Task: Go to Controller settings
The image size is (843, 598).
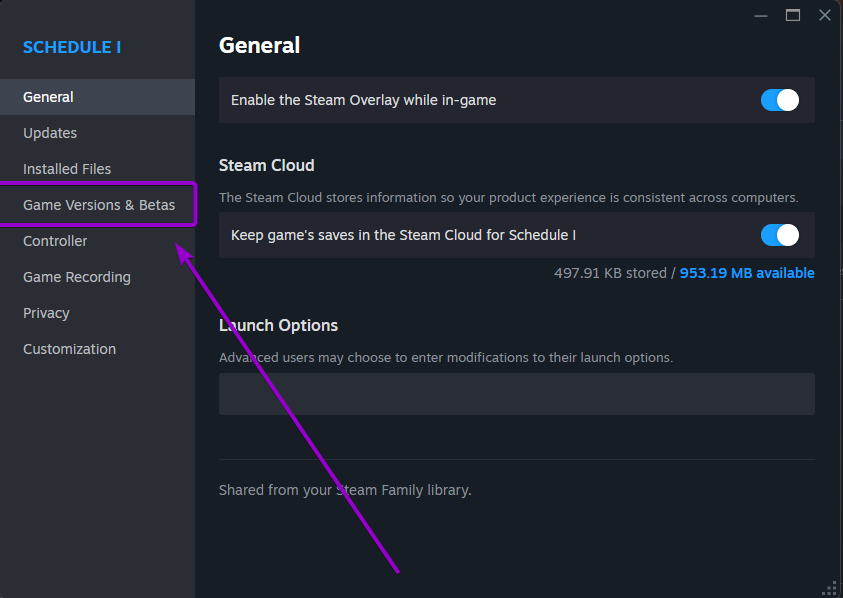Action: (97, 241)
